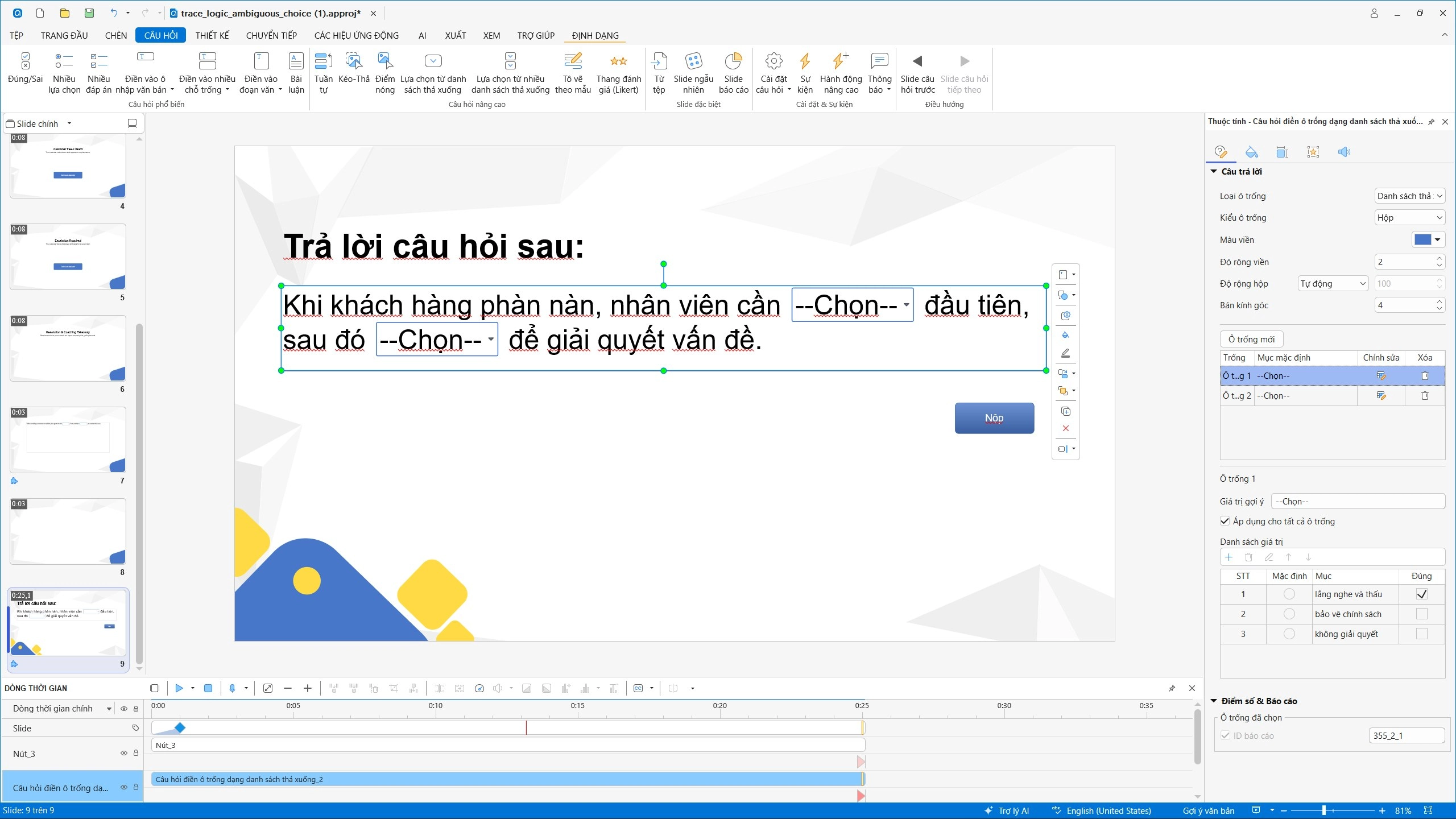Add a Slide ngẫu nhiên
1456x819 pixels.
(x=693, y=73)
